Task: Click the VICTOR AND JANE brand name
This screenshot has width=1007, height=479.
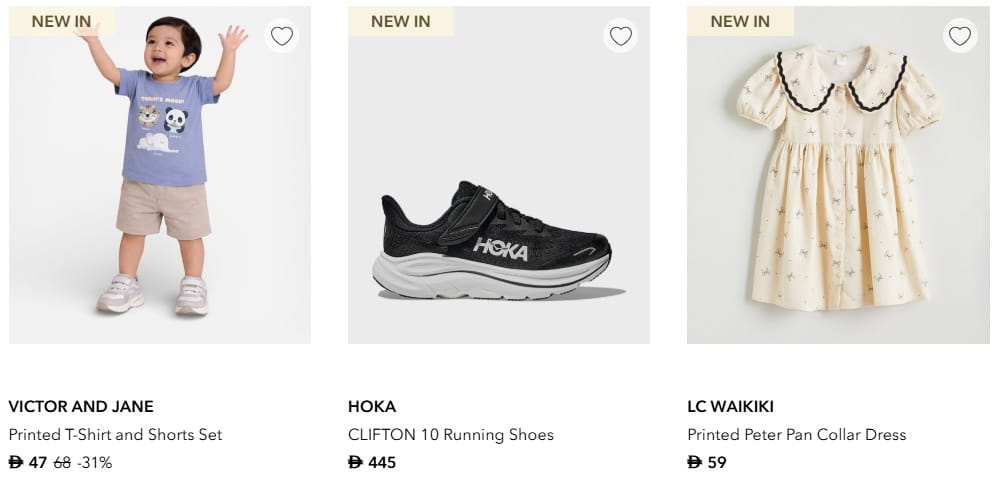Action: [81, 407]
